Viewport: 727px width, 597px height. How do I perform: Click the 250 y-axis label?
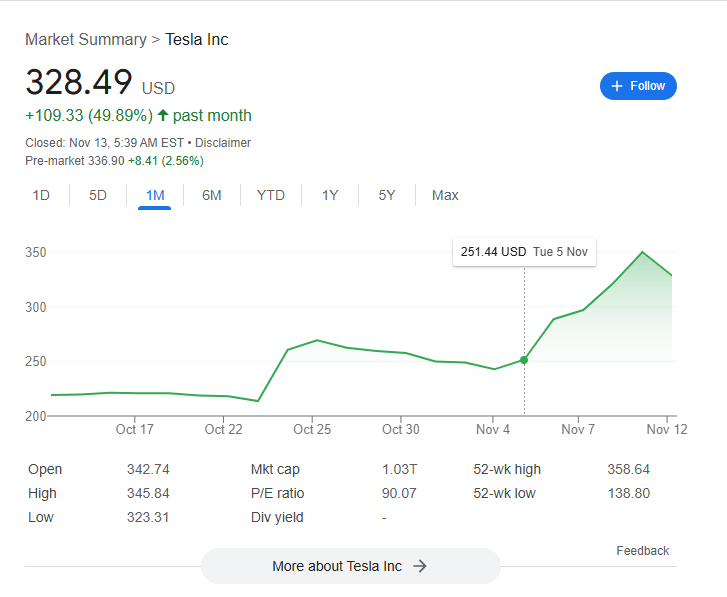[x=36, y=362]
